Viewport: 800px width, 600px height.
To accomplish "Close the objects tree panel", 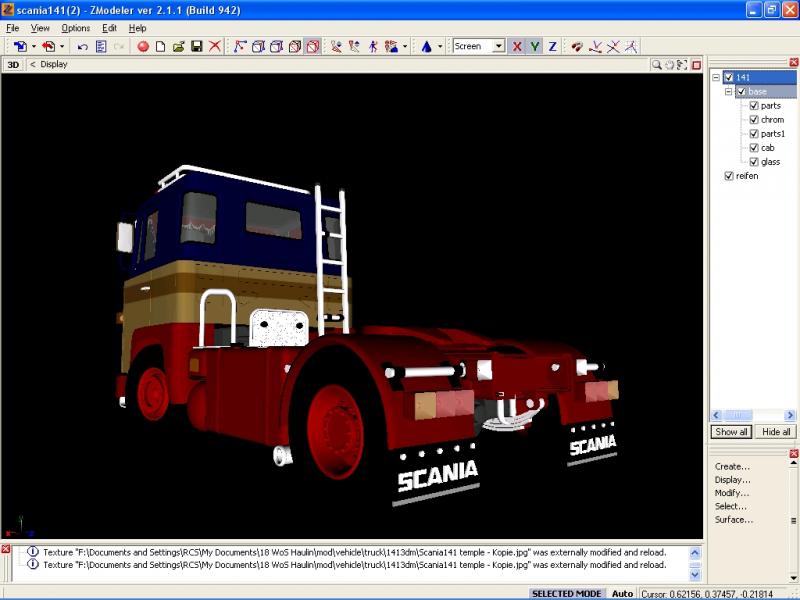I will coord(793,62).
